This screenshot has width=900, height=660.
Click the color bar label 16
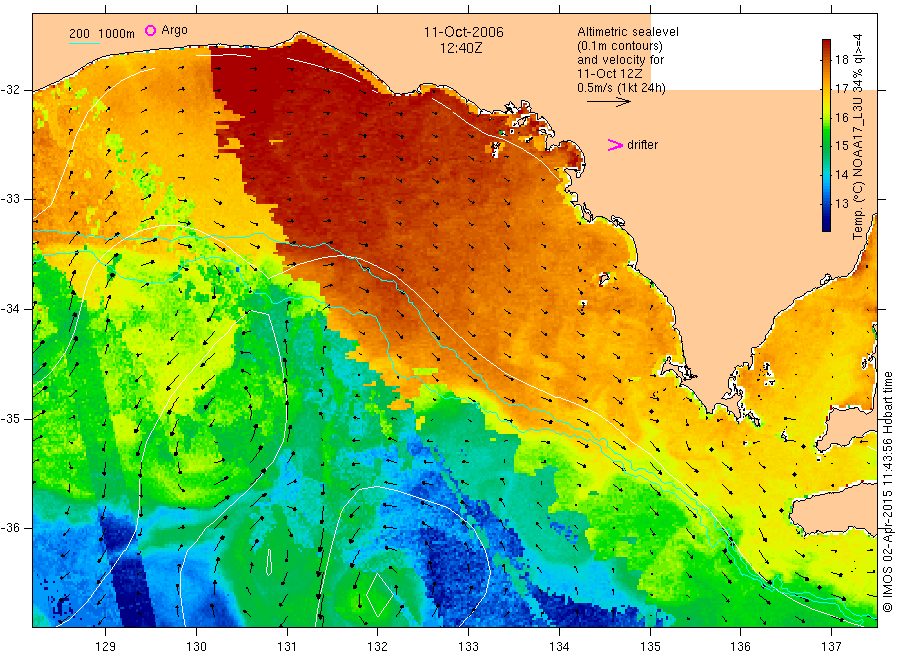point(841,118)
